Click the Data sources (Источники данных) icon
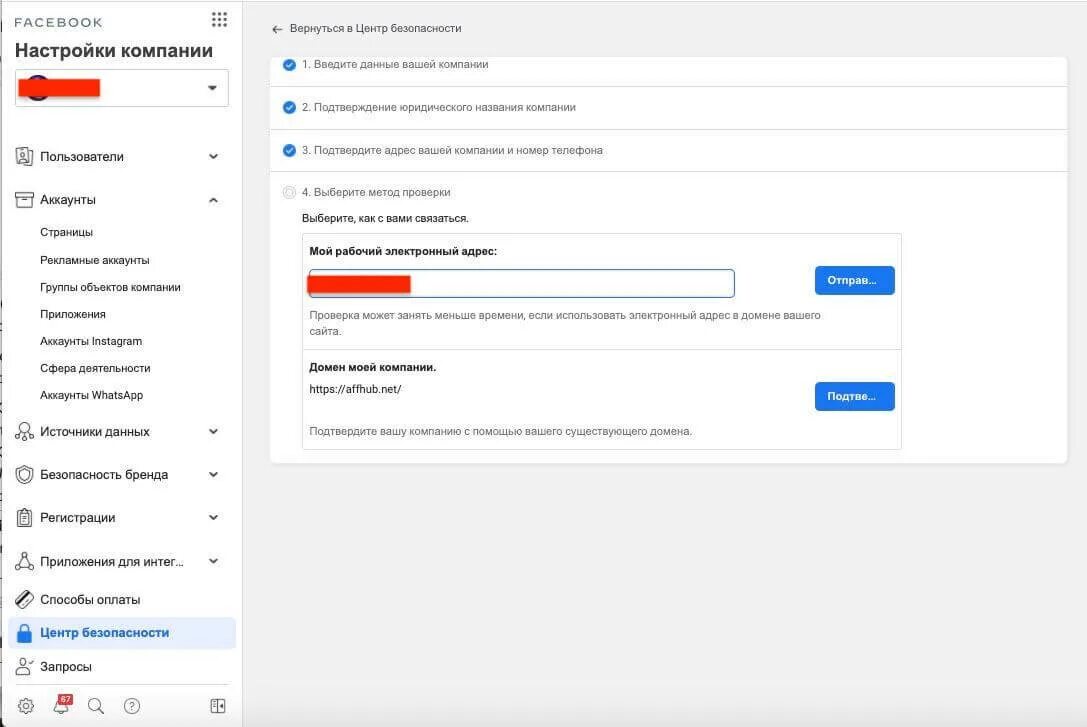The width and height of the screenshot is (1087, 727). (24, 432)
